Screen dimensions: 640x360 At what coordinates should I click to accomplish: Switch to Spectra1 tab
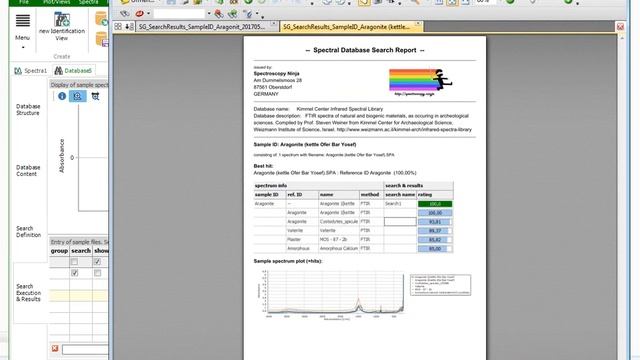pos(31,71)
